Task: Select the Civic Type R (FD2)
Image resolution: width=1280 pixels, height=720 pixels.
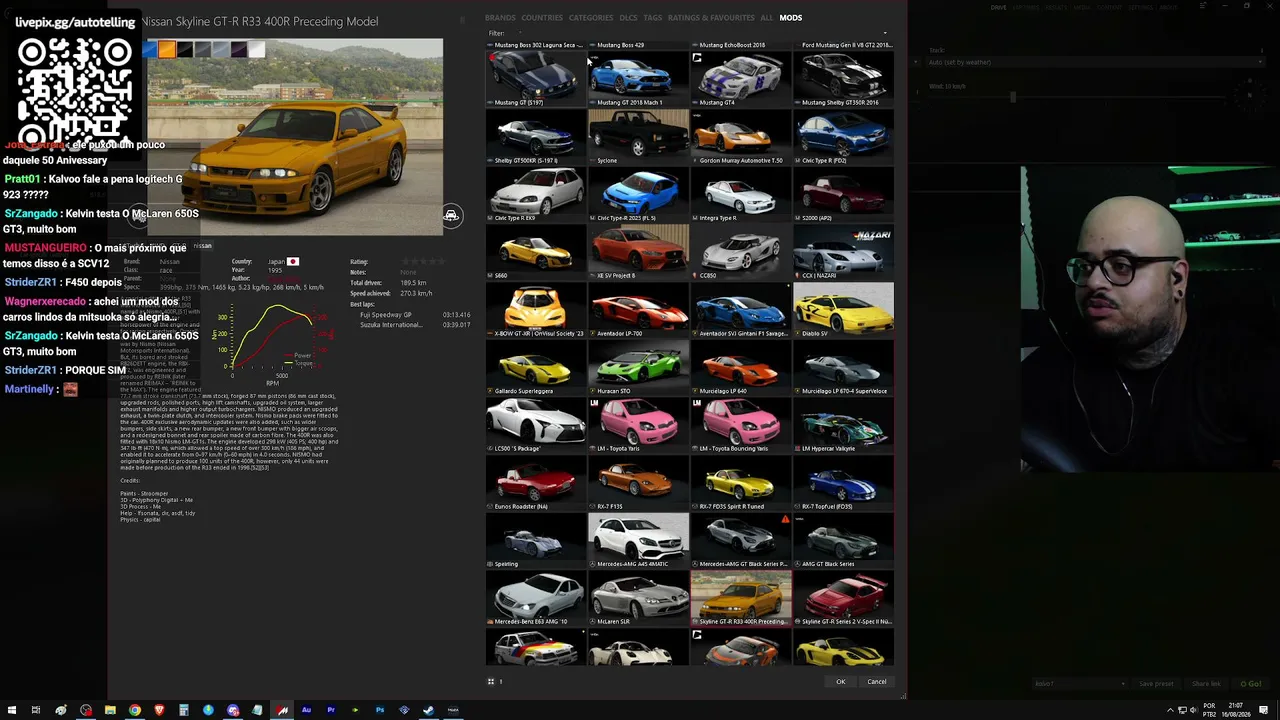Action: tap(843, 137)
